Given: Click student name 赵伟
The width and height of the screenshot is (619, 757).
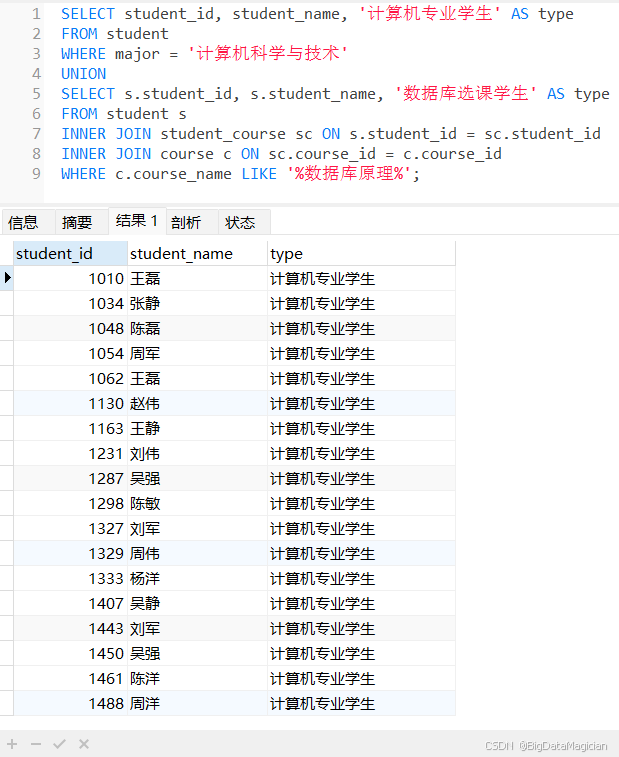Looking at the screenshot, I should pyautogui.click(x=197, y=404).
